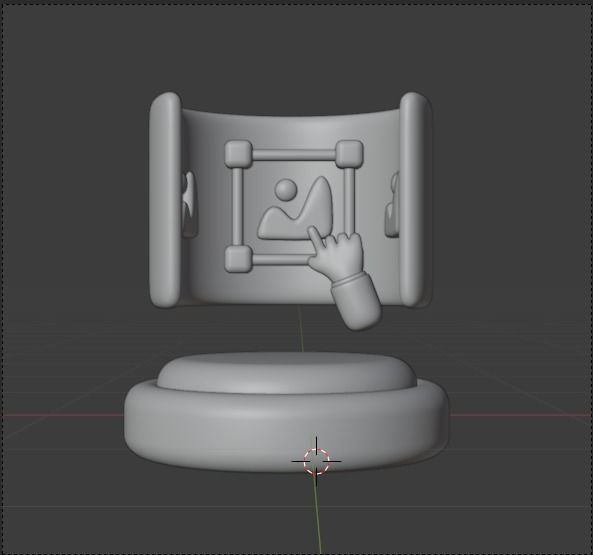Select the top horizontal bar of the frame

point(294,155)
